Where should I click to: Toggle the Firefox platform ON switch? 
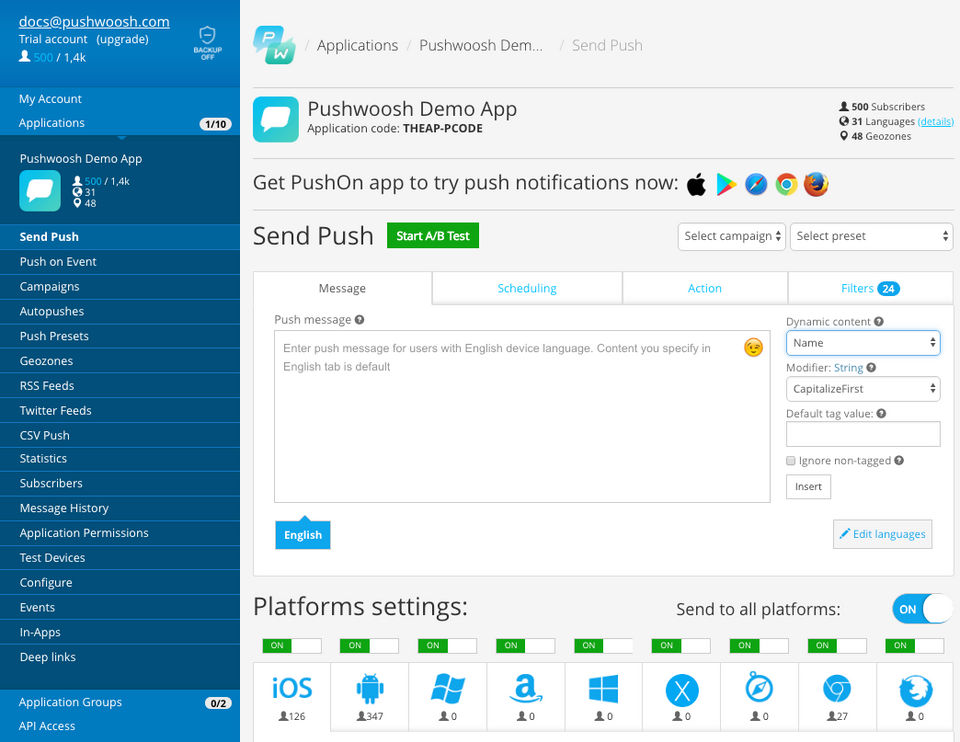(x=915, y=645)
